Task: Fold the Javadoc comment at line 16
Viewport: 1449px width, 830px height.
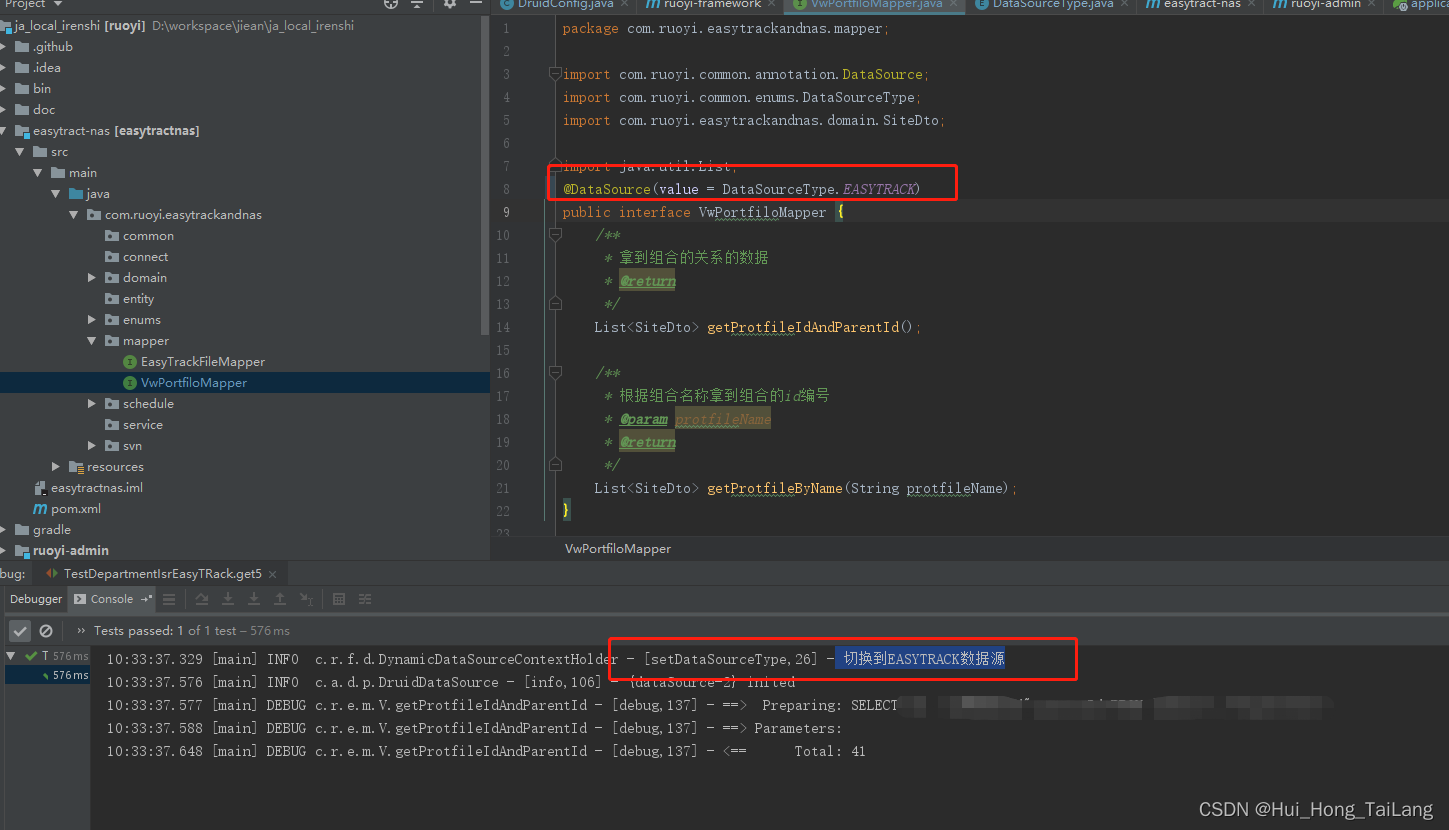Action: pos(554,373)
